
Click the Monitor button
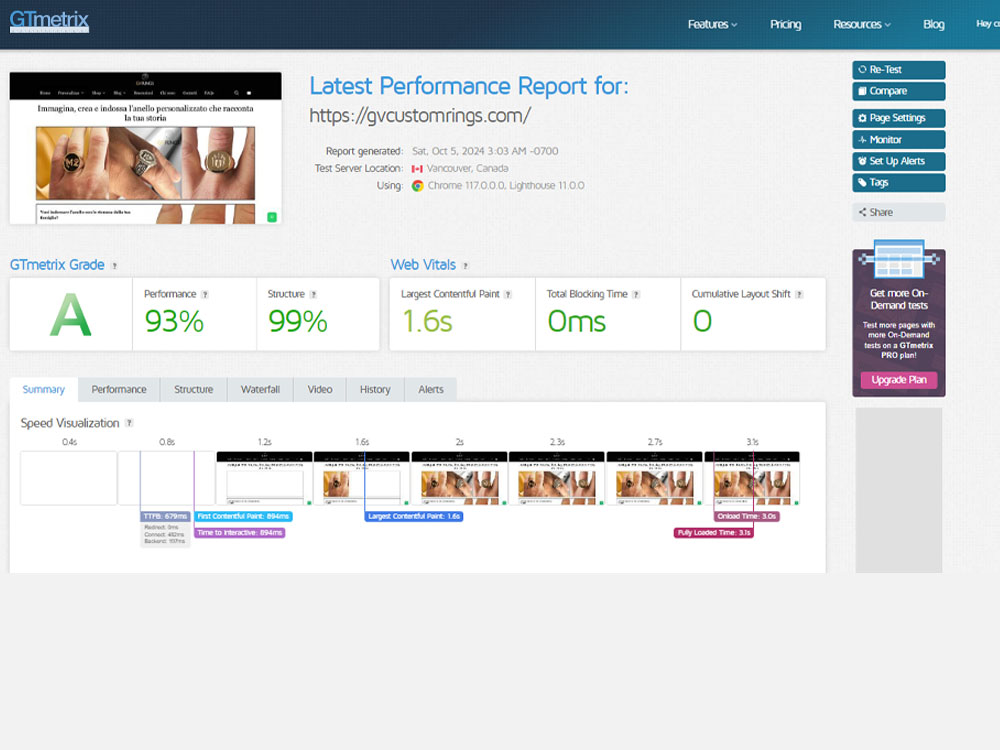(899, 140)
